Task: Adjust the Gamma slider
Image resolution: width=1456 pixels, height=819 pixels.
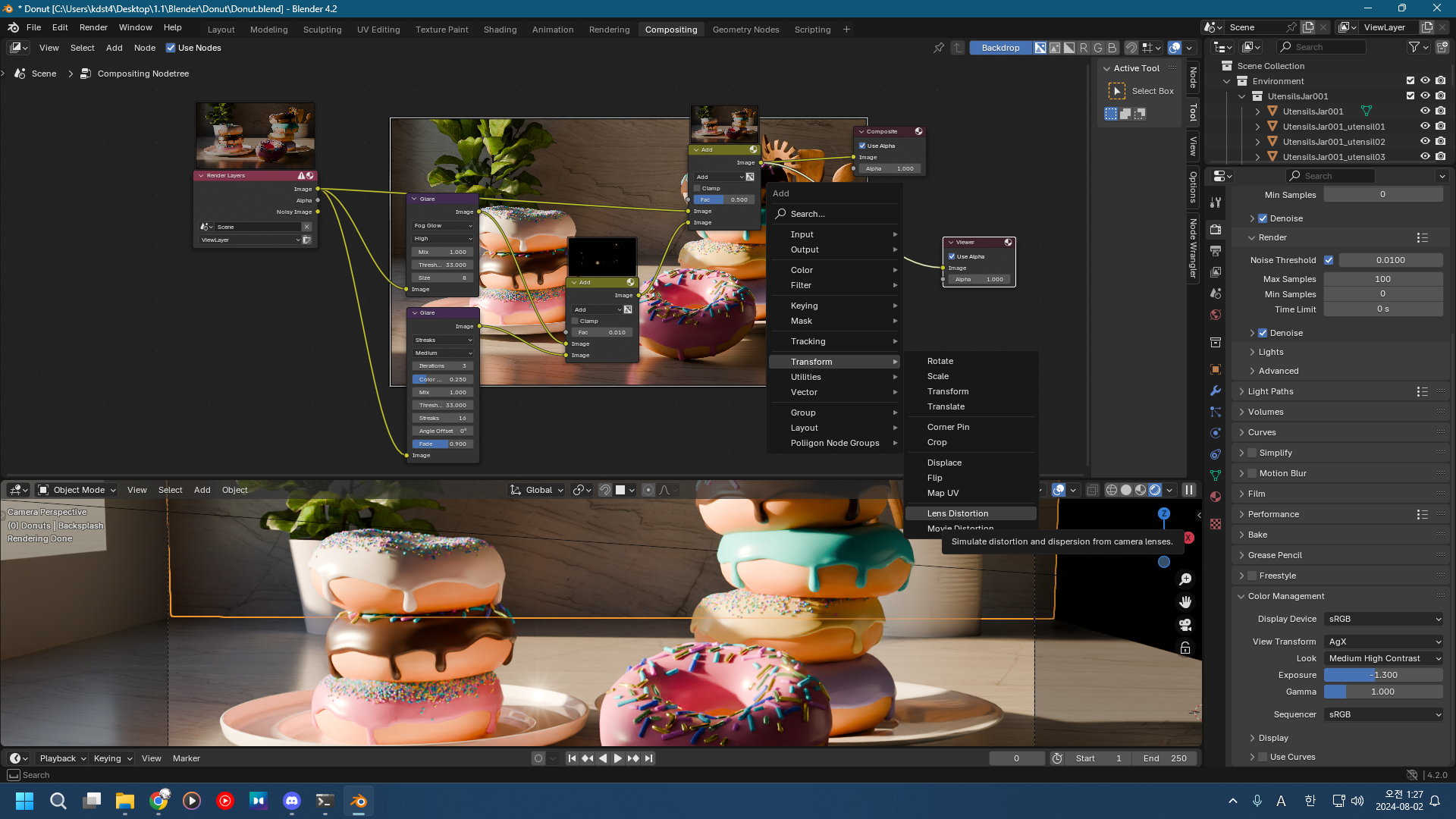Action: pyautogui.click(x=1383, y=692)
